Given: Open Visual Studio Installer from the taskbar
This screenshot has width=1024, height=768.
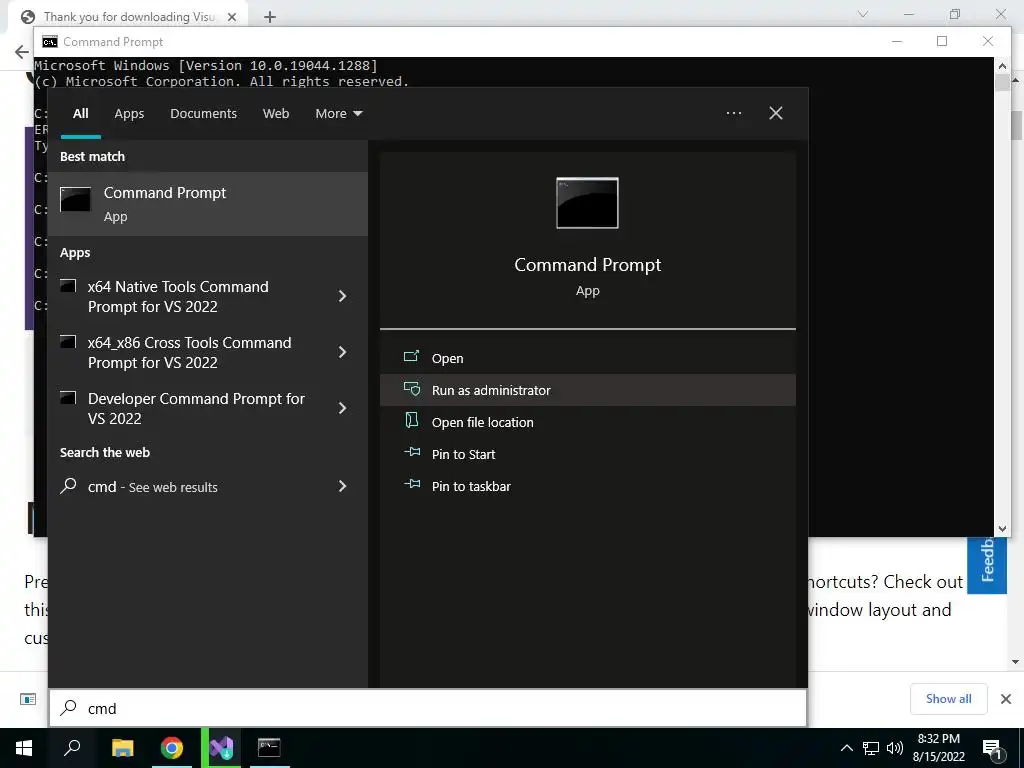Looking at the screenshot, I should [x=221, y=748].
